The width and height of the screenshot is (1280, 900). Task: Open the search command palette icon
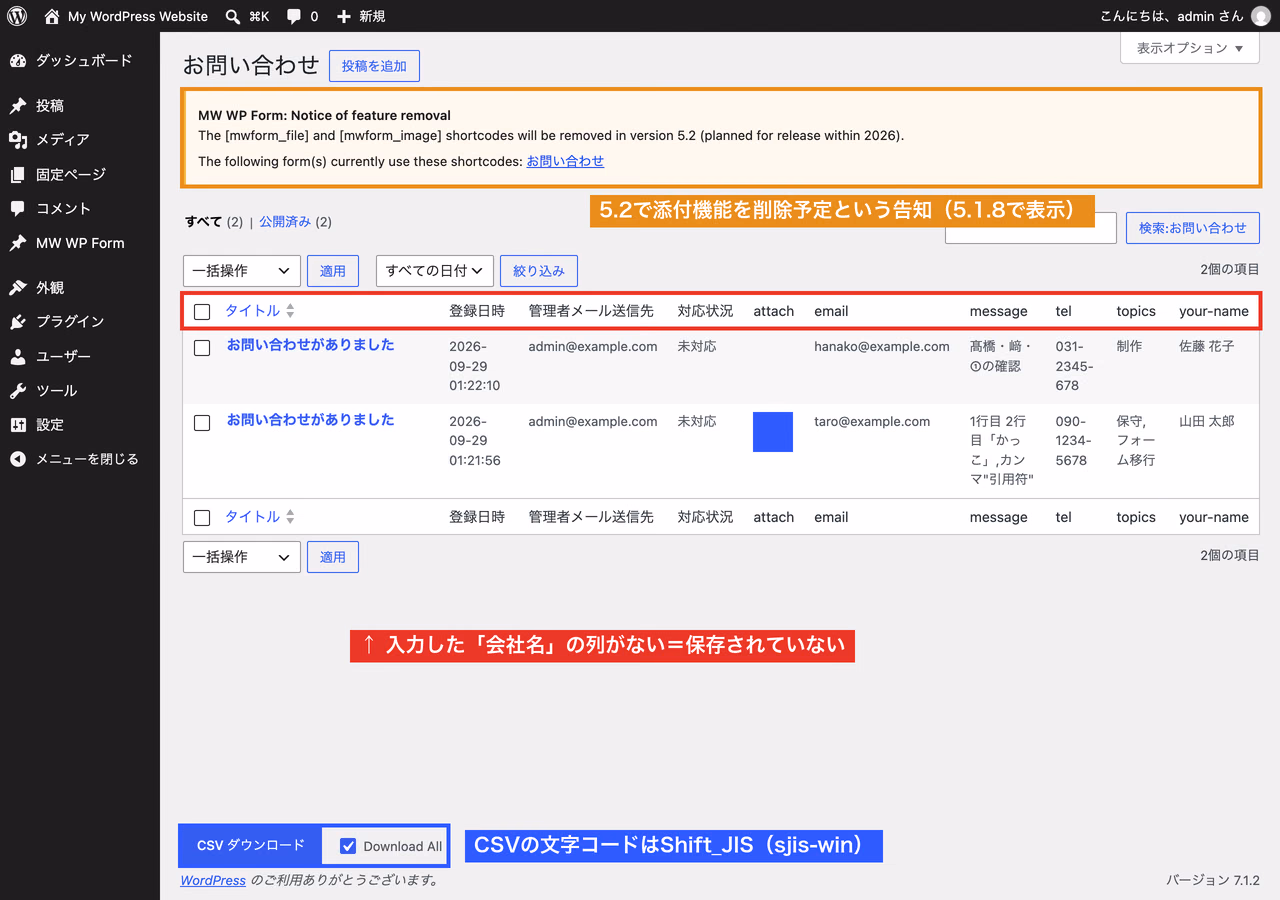tap(233, 16)
